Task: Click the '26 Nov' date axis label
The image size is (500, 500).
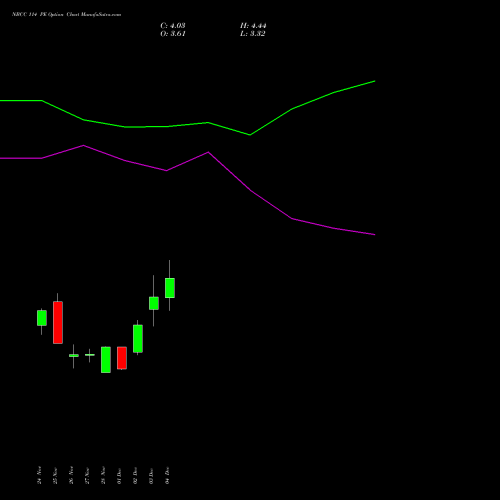Action: 71,475
